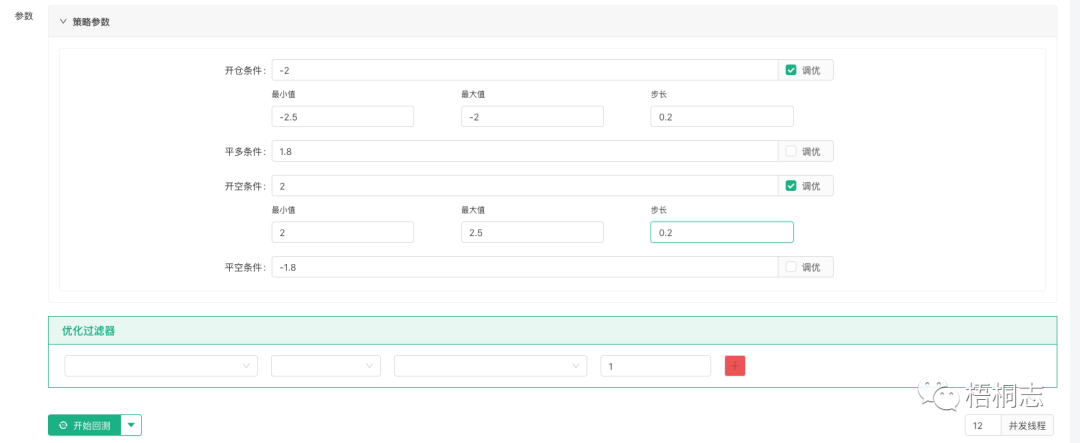Click 开空条件 最大值 field showing 2.5
1080x443 pixels.
(532, 232)
